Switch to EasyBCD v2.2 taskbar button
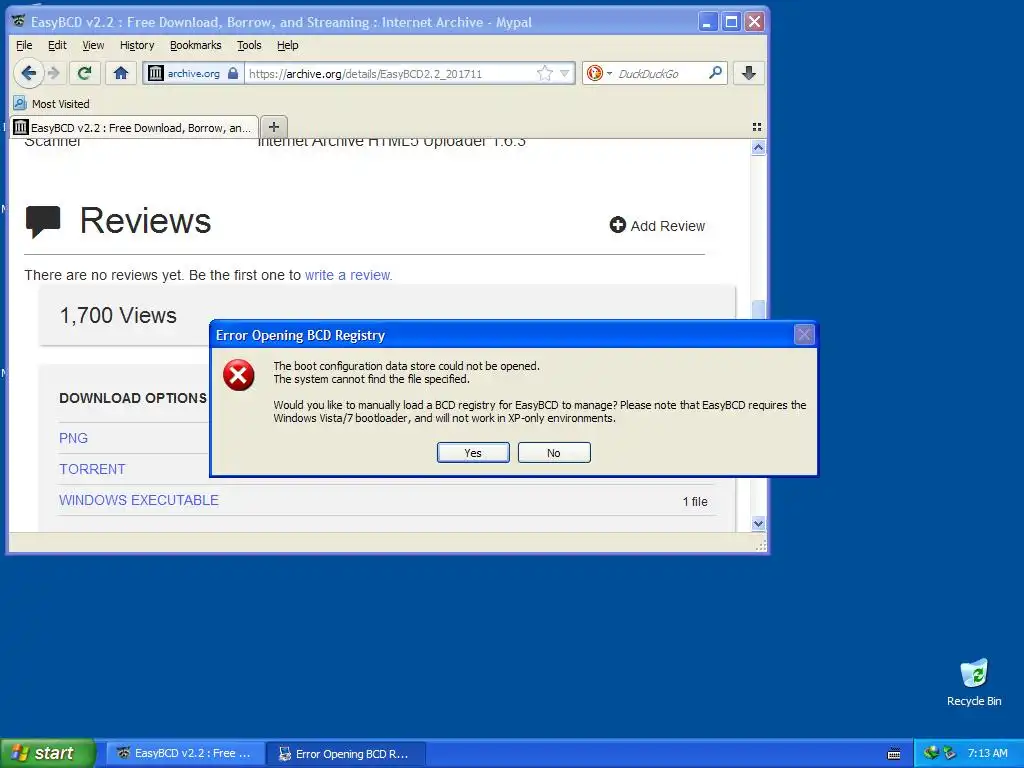Viewport: 1024px width, 768px height. pos(185,753)
